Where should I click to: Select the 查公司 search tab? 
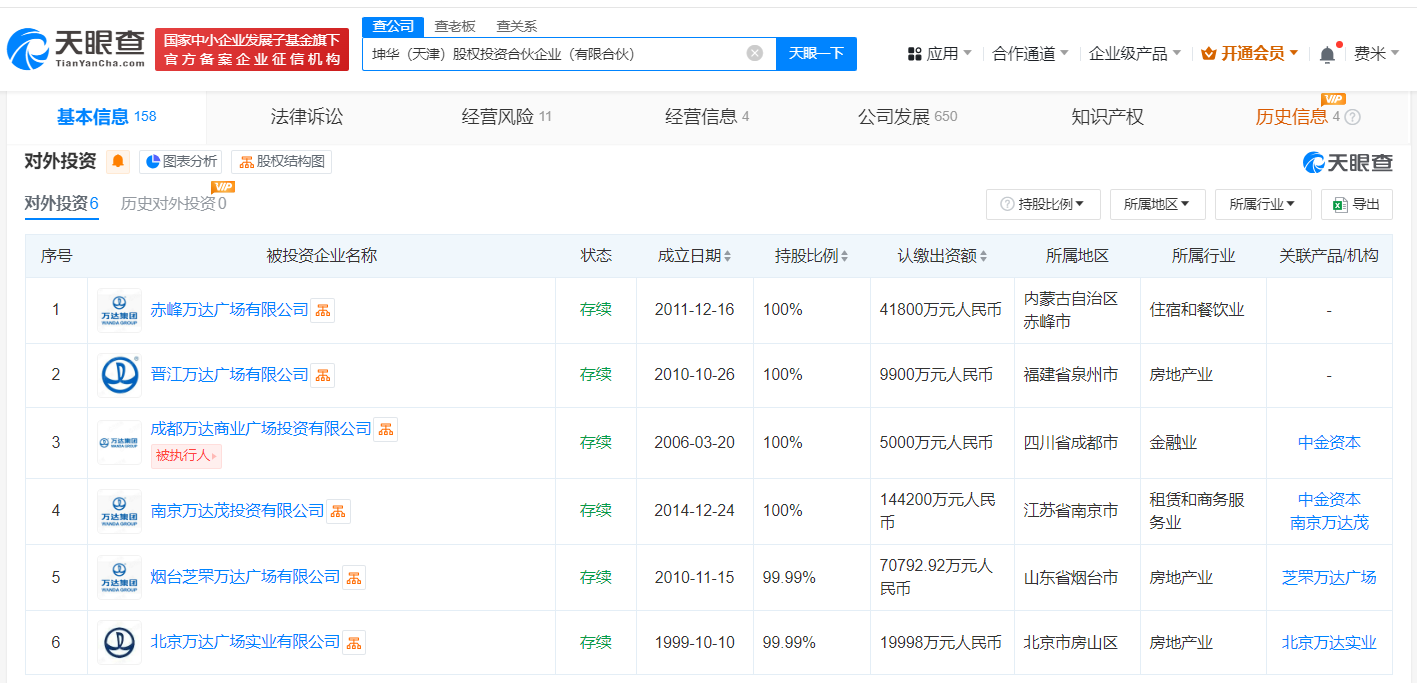click(x=393, y=26)
